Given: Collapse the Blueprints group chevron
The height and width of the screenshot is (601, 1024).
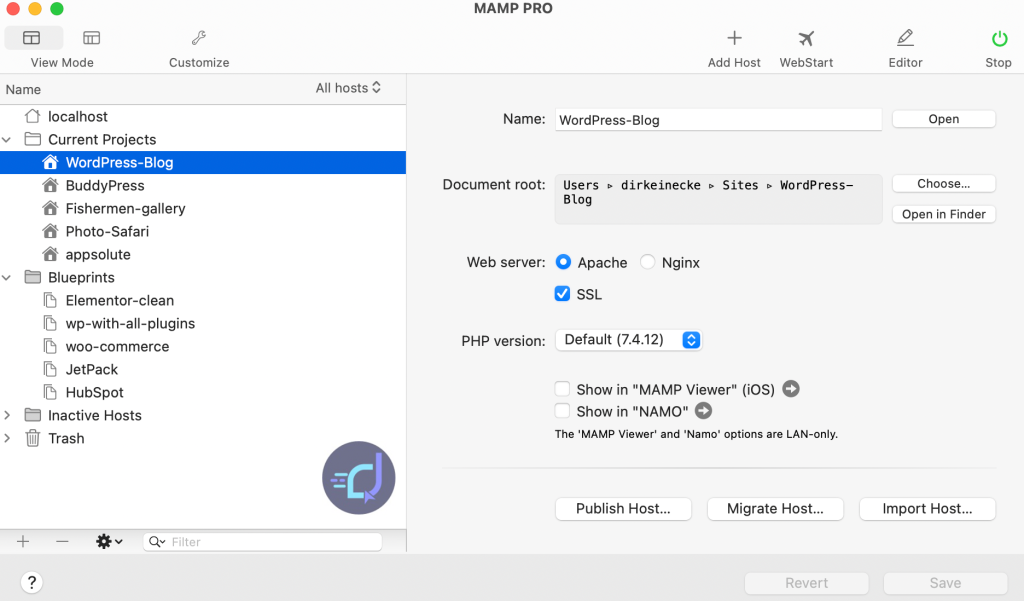Looking at the screenshot, I should (x=7, y=278).
